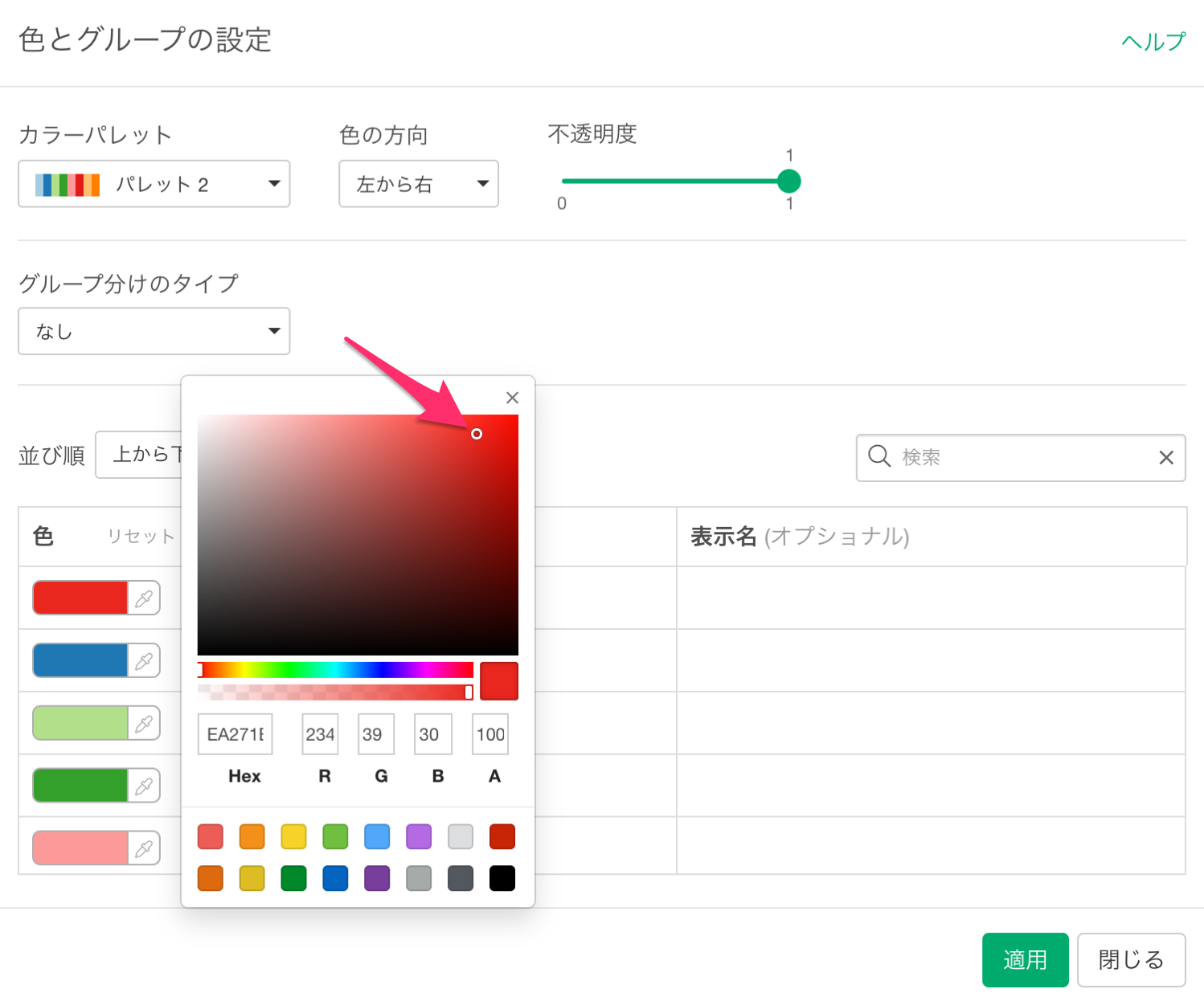1204x1001 pixels.
Task: Select the light gray preset swatch
Action: click(461, 836)
